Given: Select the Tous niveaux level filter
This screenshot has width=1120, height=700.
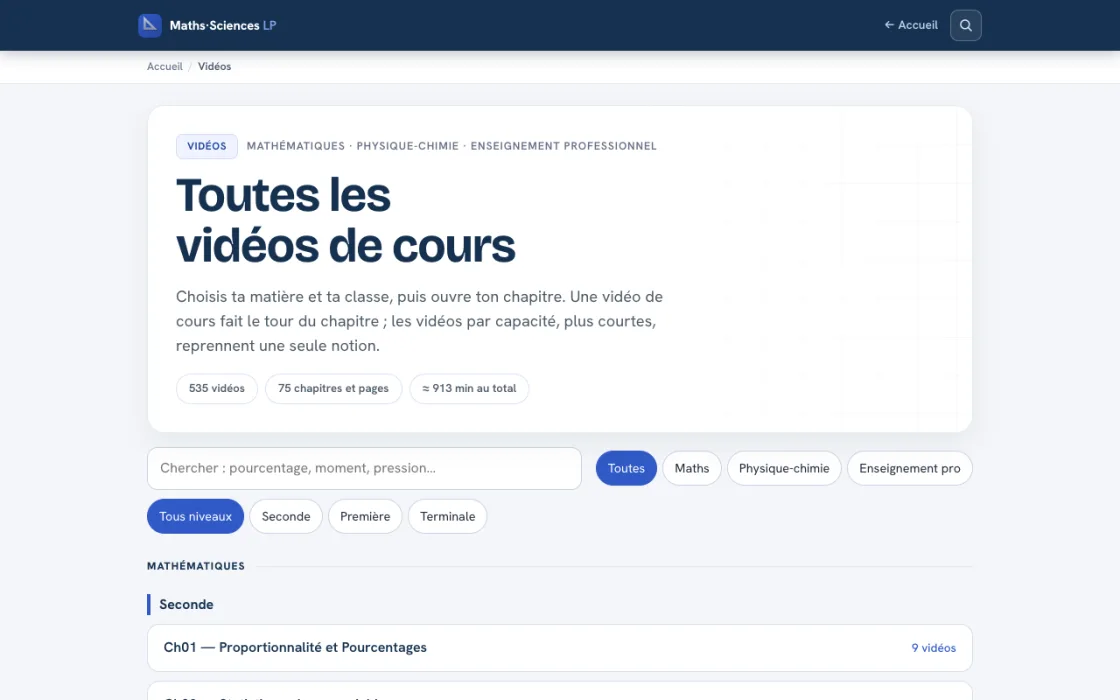Looking at the screenshot, I should [x=195, y=516].
